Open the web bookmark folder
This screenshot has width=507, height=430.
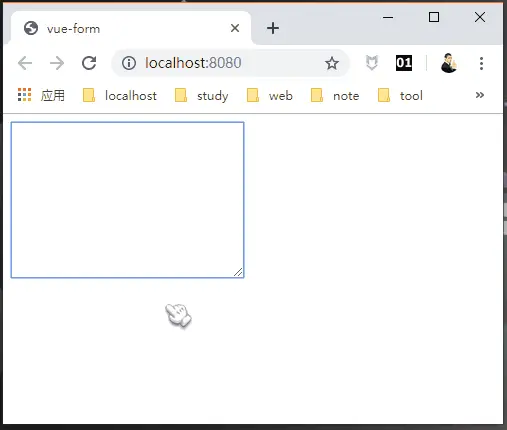point(269,96)
